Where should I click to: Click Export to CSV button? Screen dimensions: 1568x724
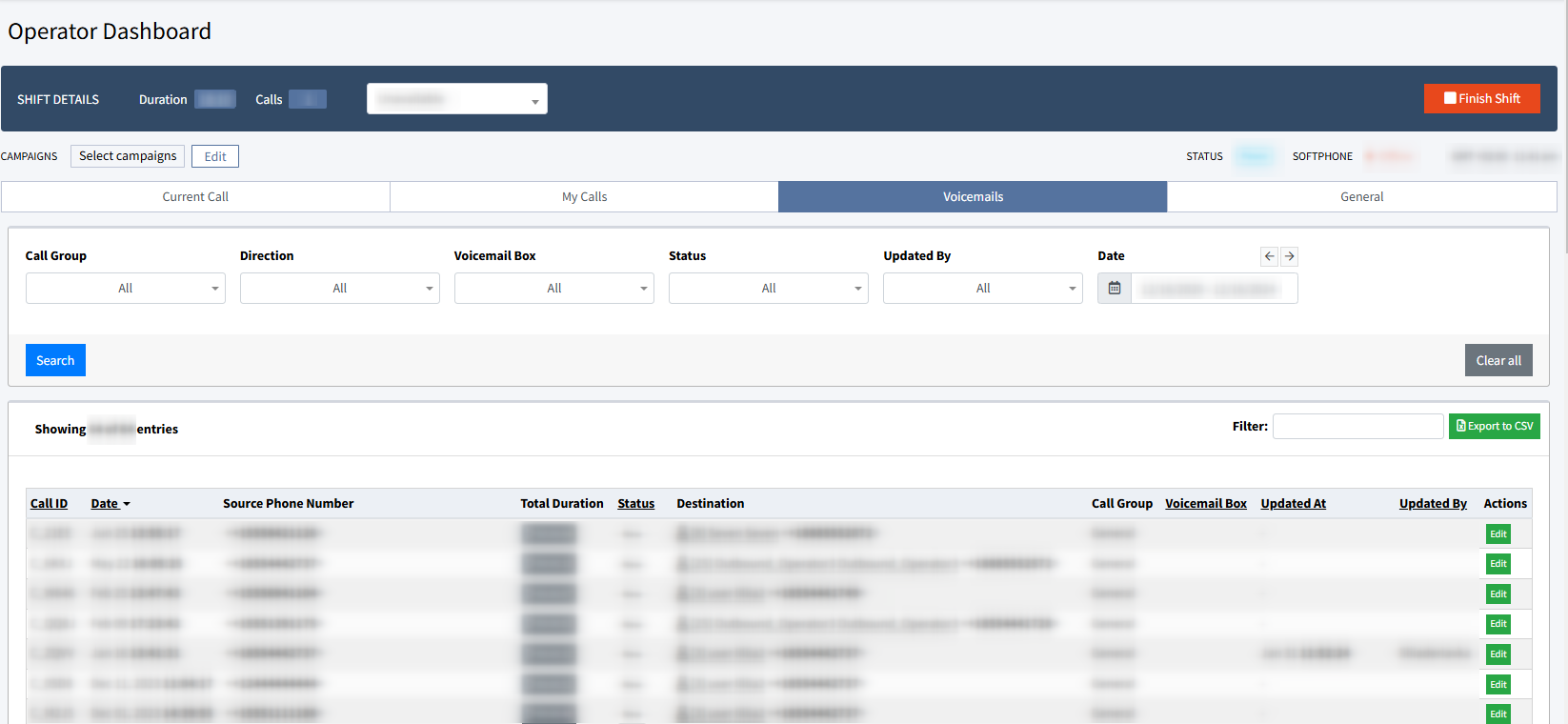[1494, 427]
